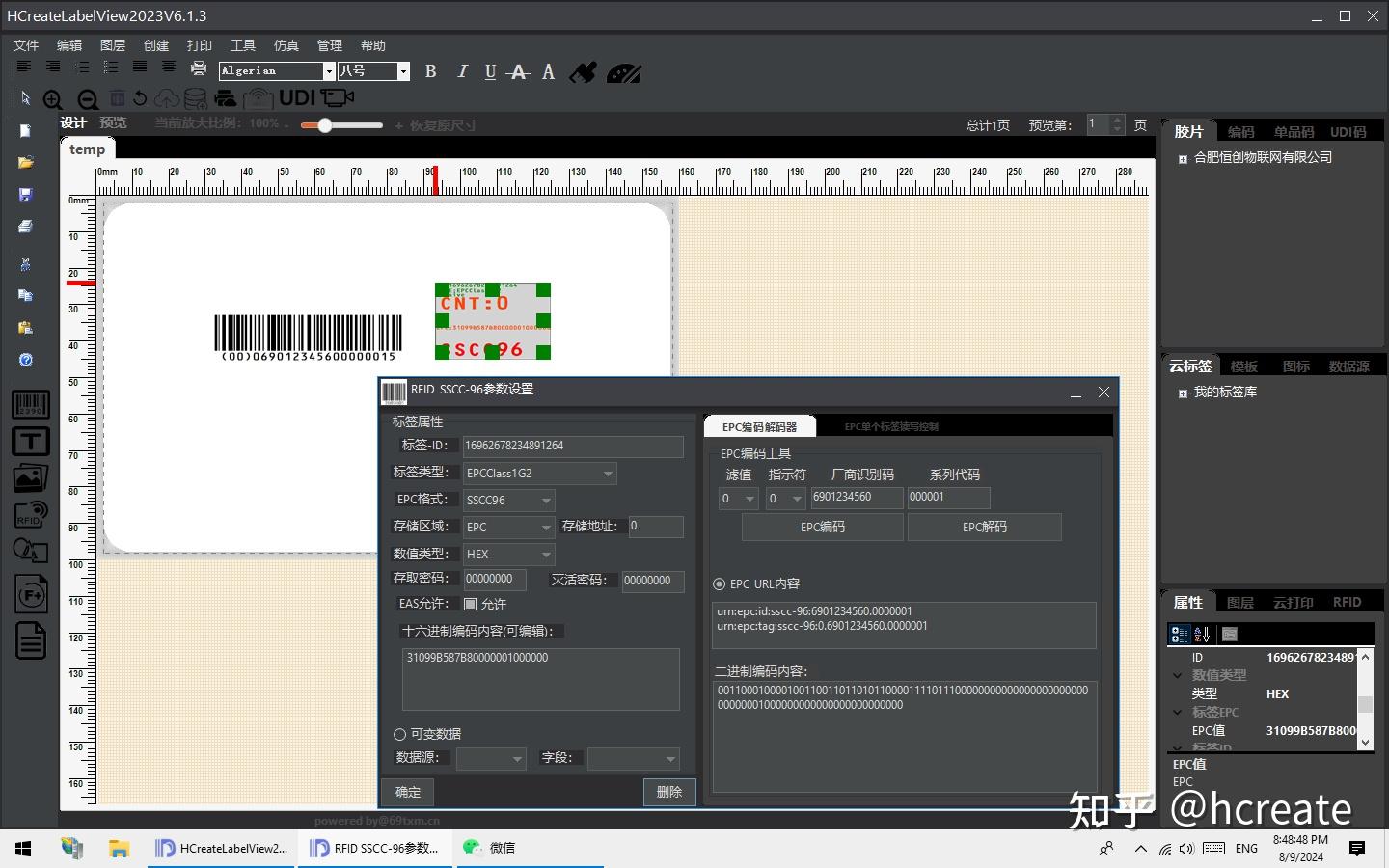Open the font family dropdown showing Algerian

[329, 70]
